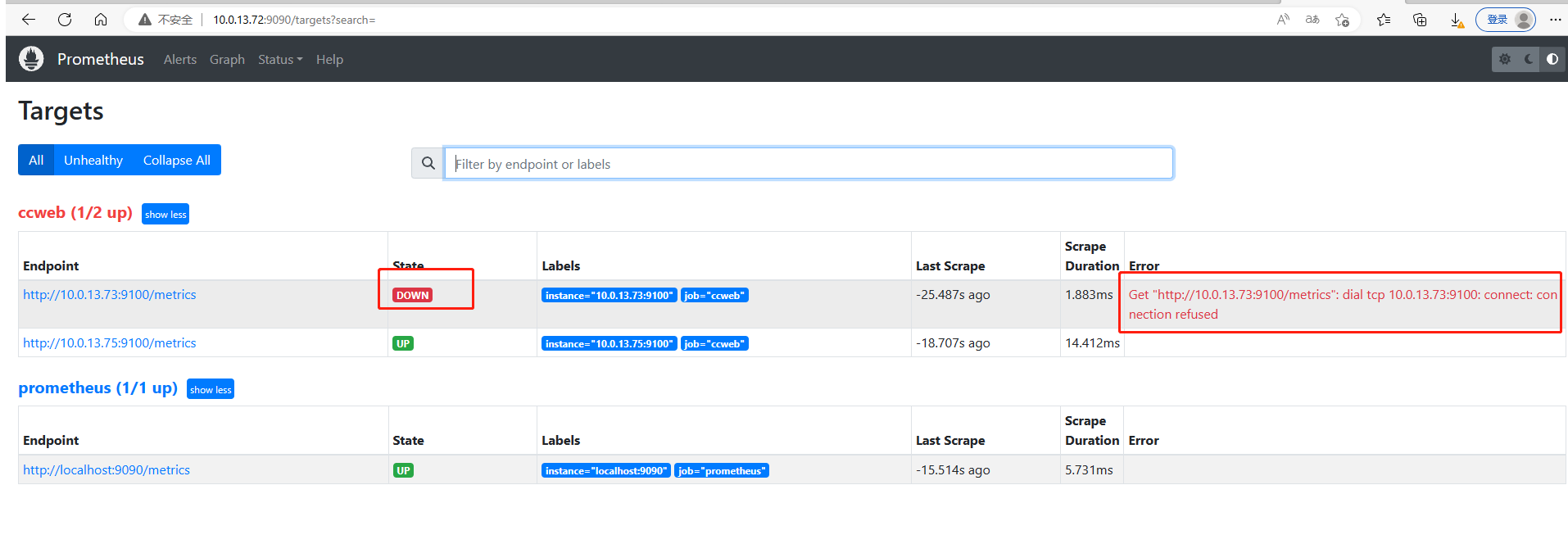1568x544 pixels.
Task: Go back with the browser back arrow
Action: (29, 20)
